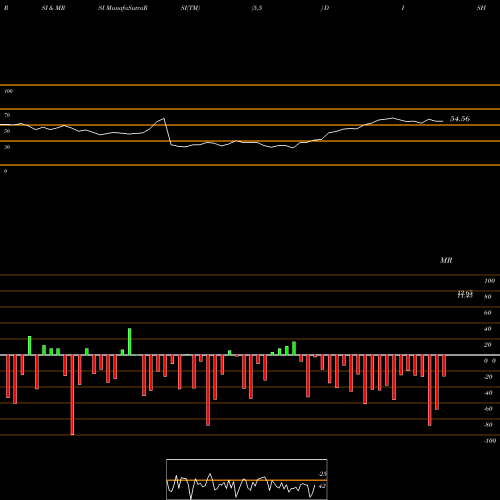Click the 80 label on lower chart's right axis
The height and width of the screenshot is (500, 500).
point(488,297)
